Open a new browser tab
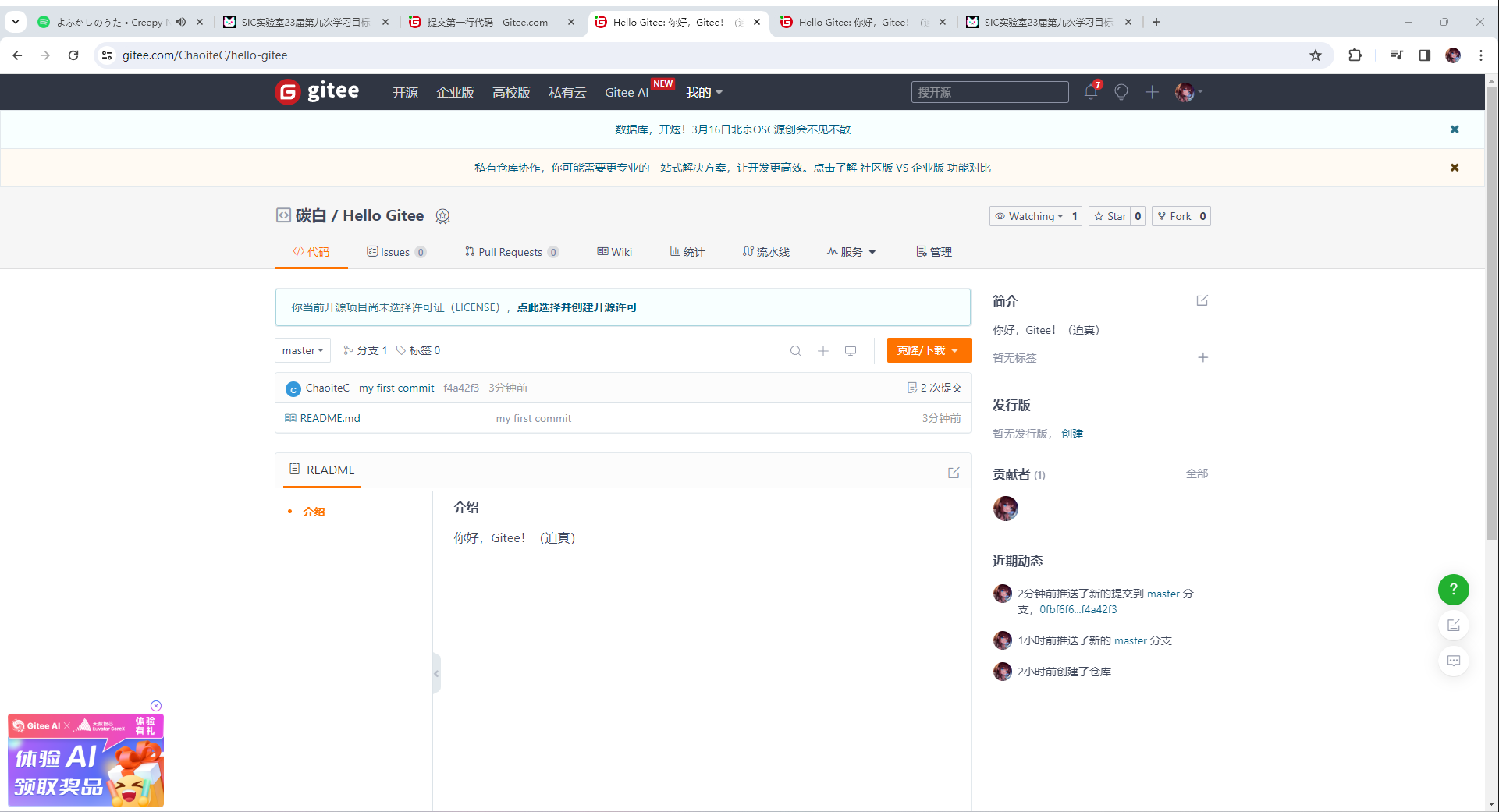Image resolution: width=1499 pixels, height=812 pixels. (x=1156, y=22)
